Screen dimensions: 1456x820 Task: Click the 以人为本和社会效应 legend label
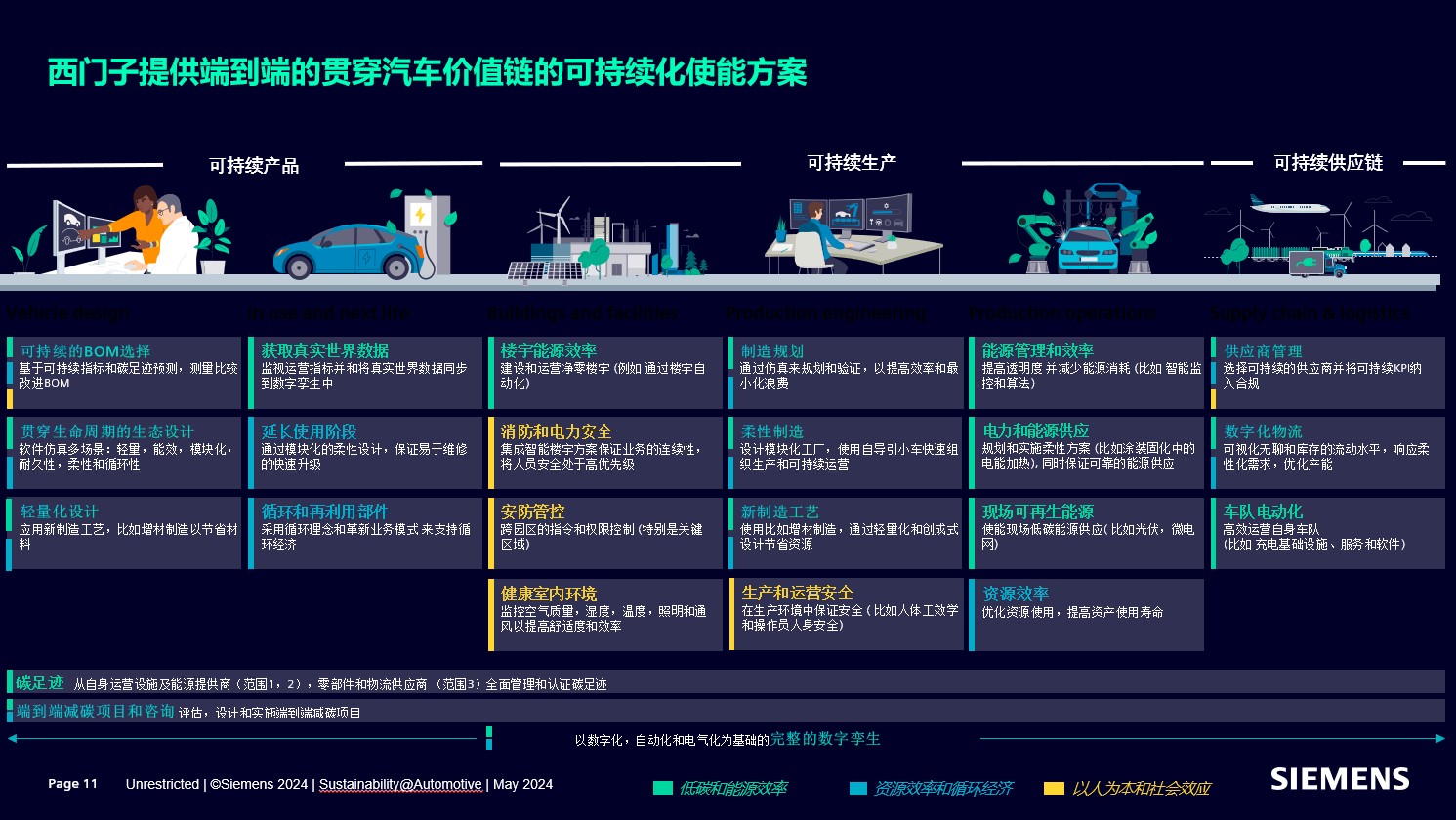(1142, 788)
